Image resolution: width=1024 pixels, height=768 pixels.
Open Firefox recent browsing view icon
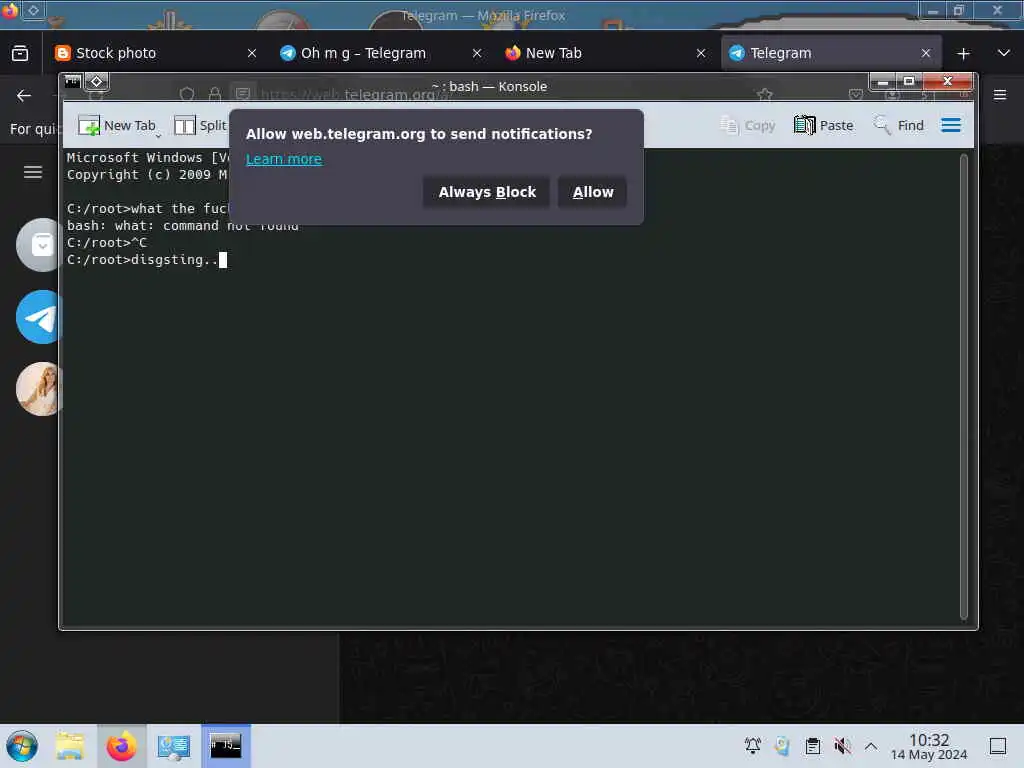(20, 54)
